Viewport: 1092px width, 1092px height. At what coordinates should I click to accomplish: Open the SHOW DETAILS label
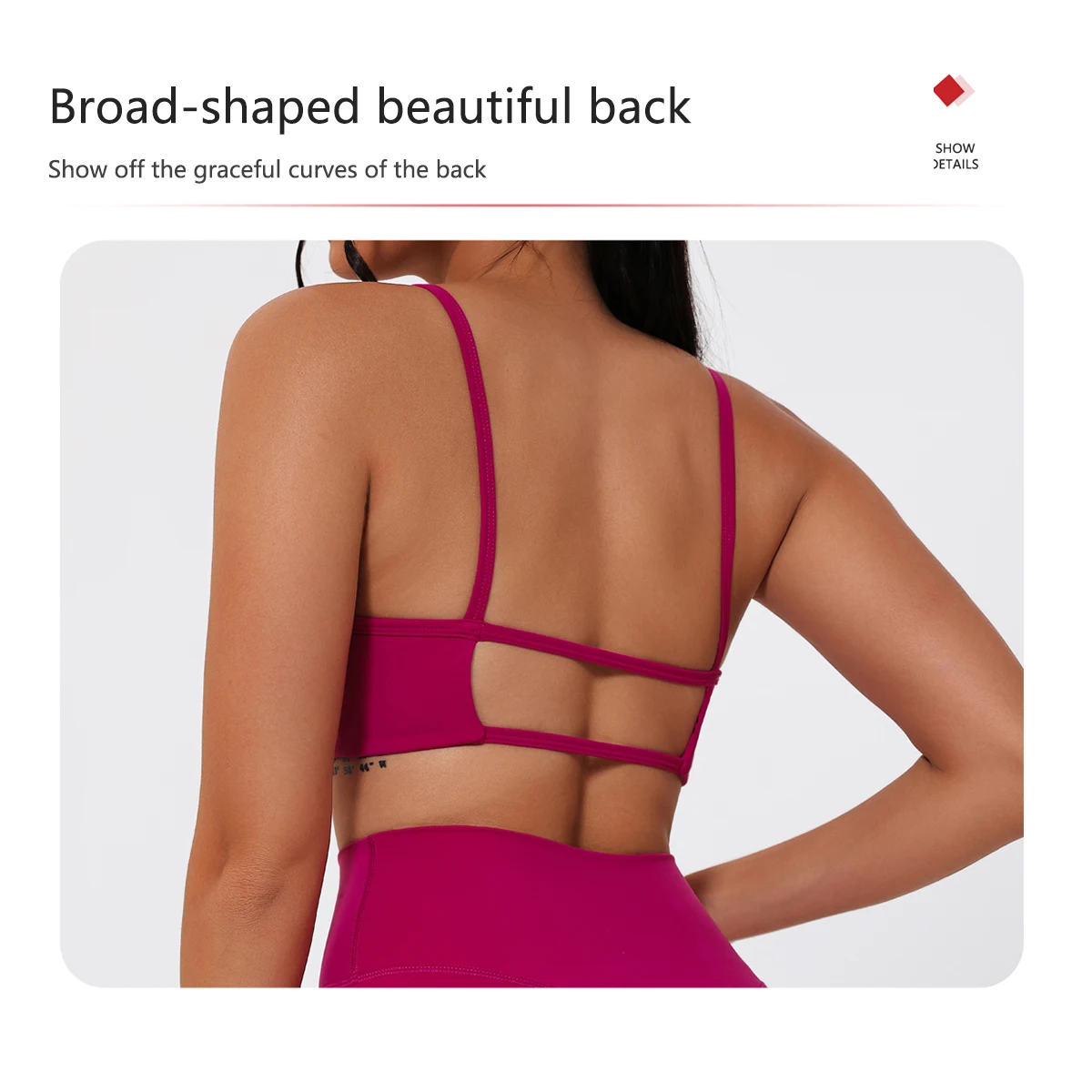pyautogui.click(x=955, y=156)
